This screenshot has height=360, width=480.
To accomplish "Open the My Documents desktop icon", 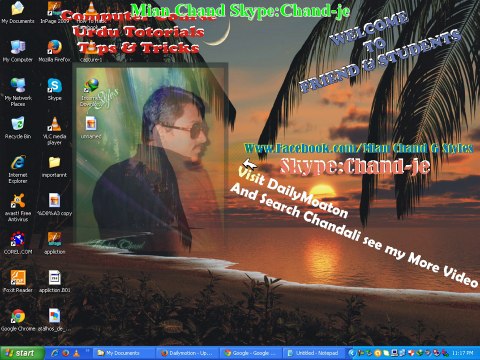I will tap(18, 12).
